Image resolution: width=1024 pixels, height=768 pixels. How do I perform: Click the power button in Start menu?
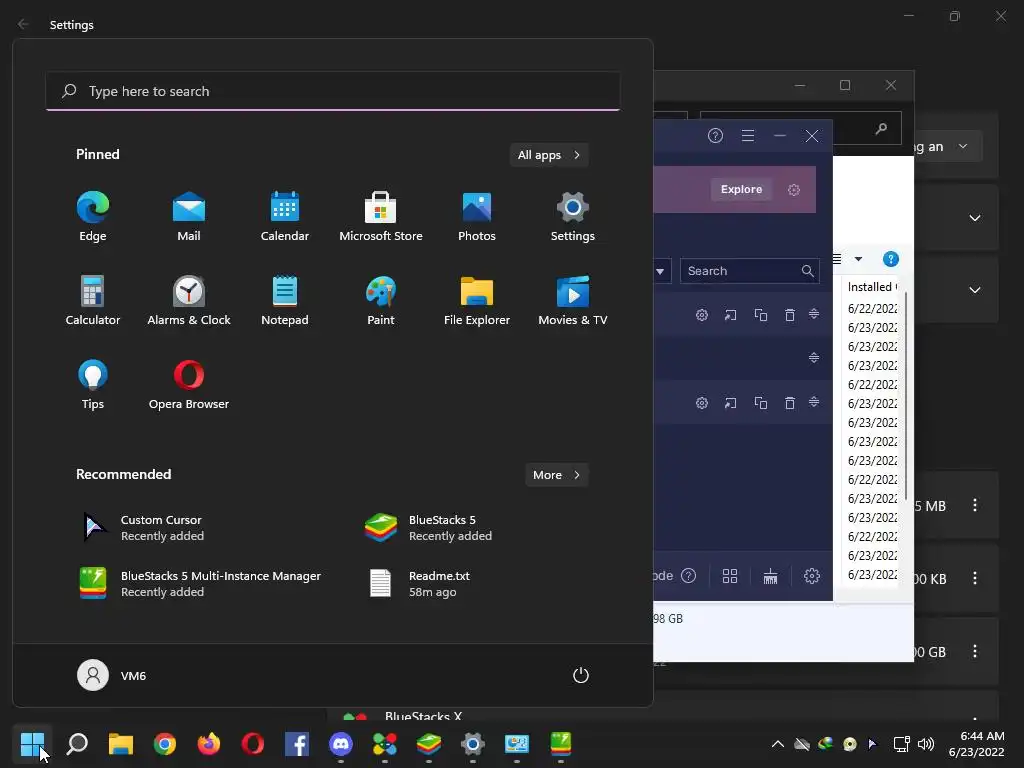tap(581, 675)
